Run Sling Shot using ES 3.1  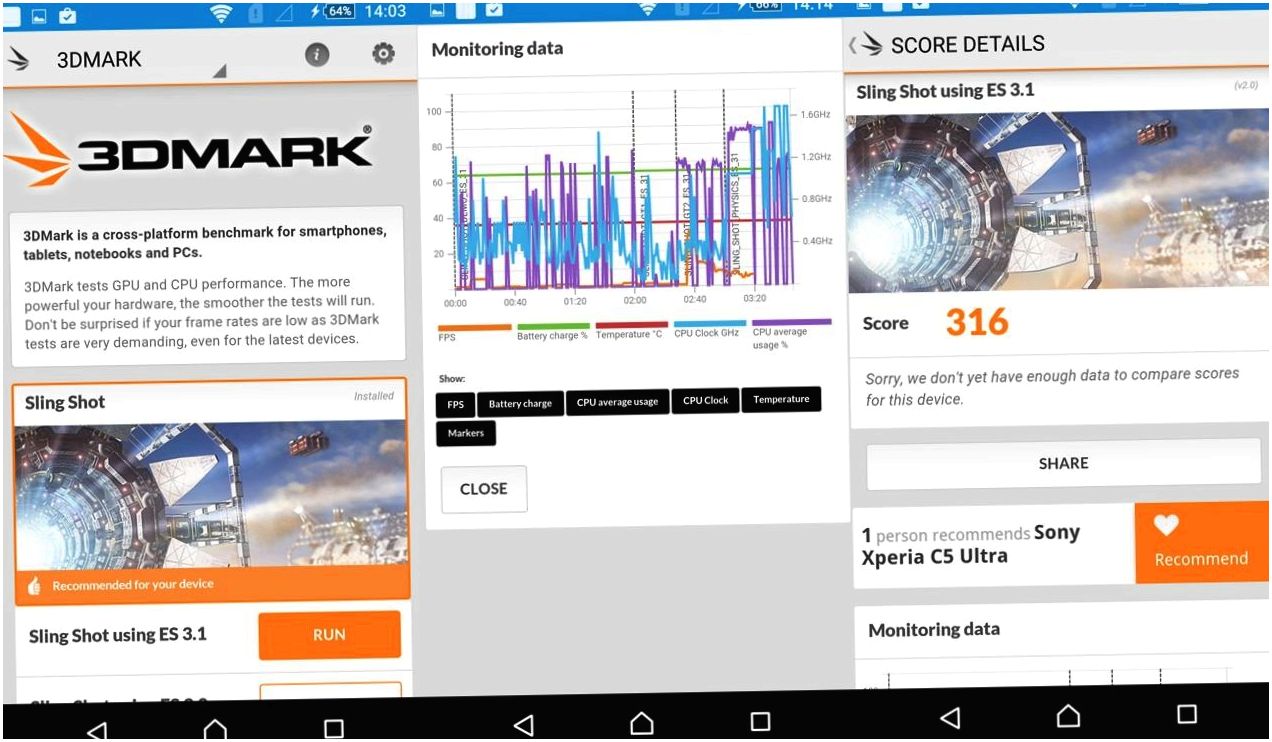coord(329,635)
